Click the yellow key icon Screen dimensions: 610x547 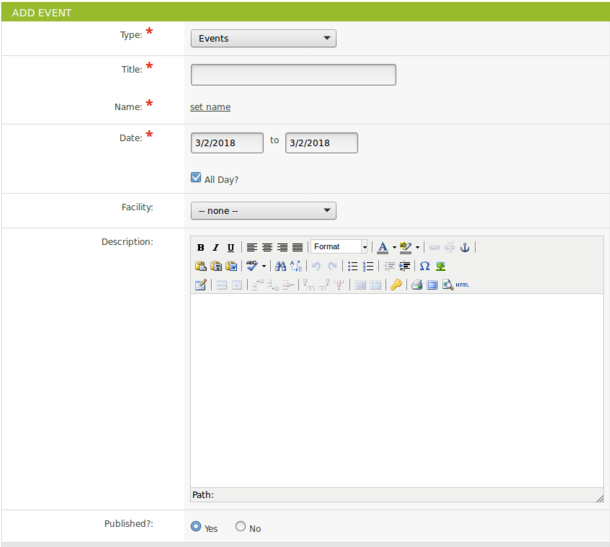(396, 285)
